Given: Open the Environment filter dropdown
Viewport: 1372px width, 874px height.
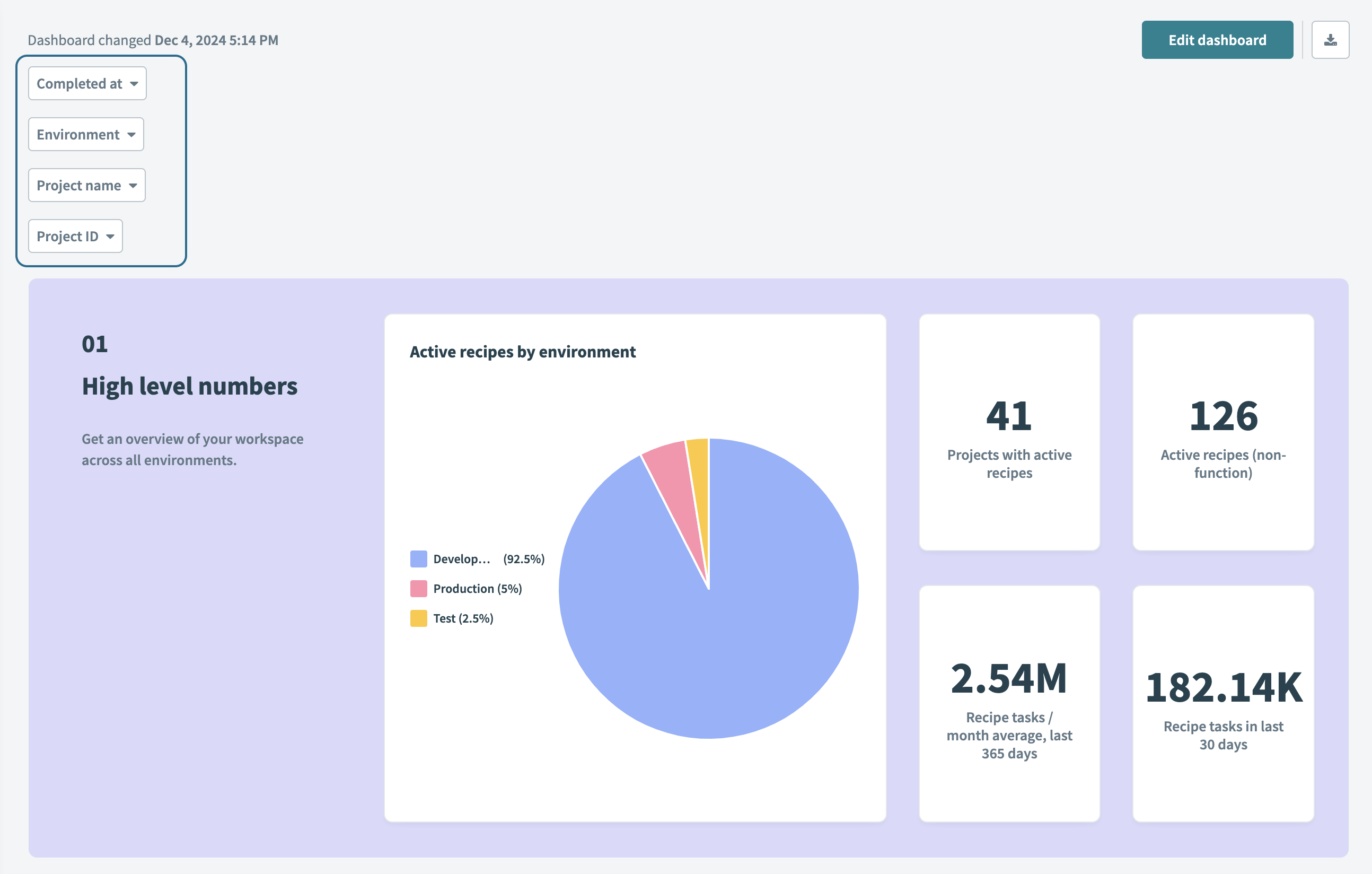Looking at the screenshot, I should (85, 134).
